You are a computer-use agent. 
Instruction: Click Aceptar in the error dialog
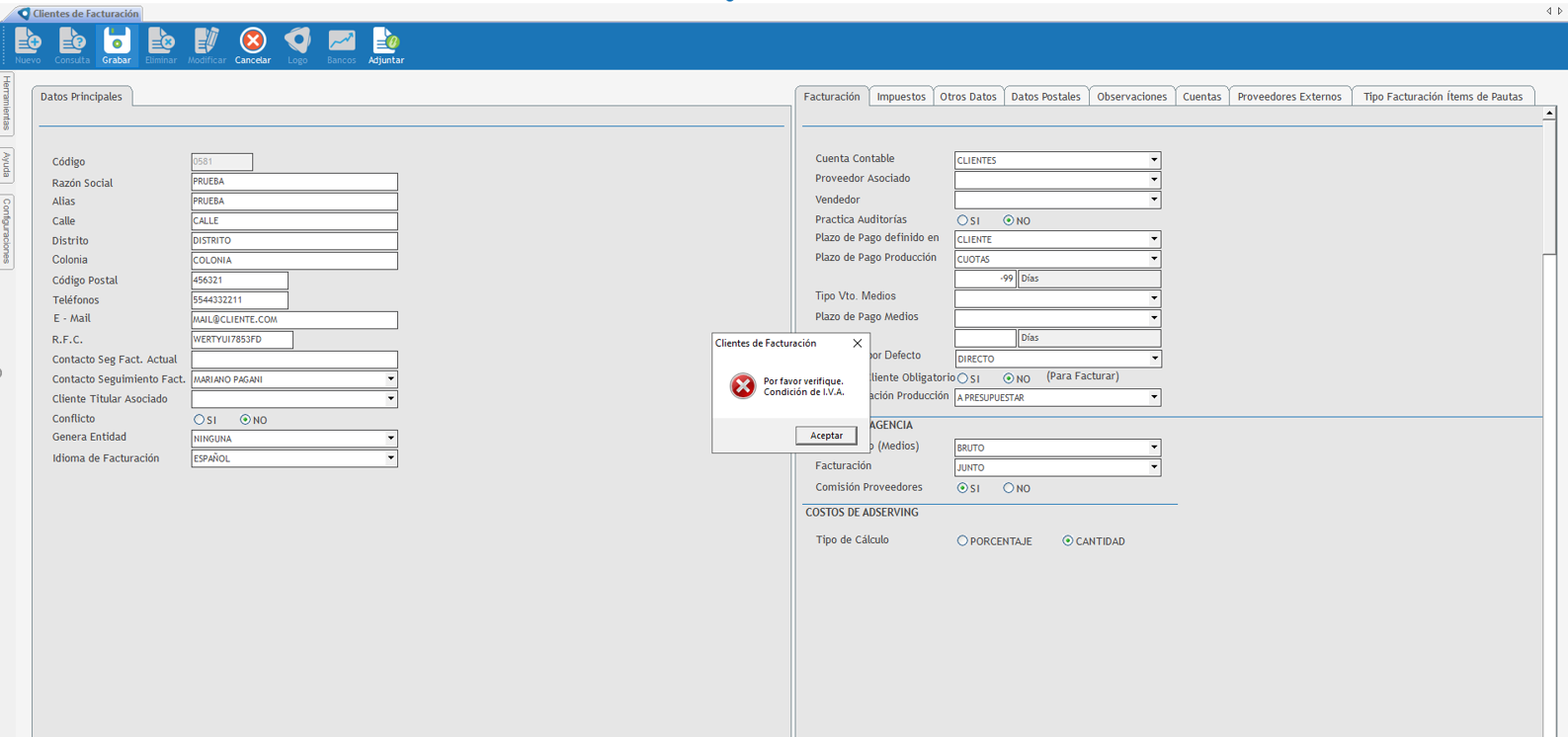(826, 436)
